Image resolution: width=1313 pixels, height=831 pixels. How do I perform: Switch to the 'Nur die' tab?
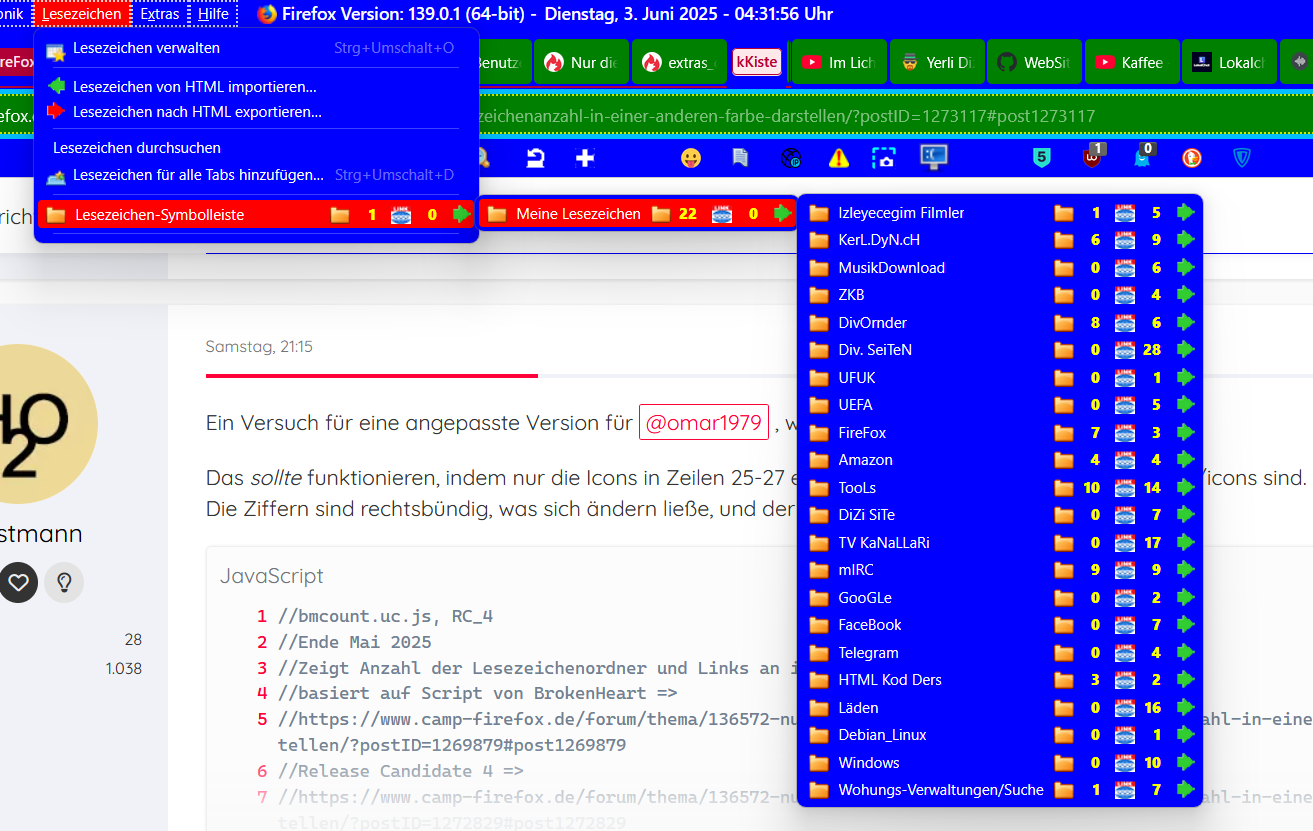tap(581, 62)
